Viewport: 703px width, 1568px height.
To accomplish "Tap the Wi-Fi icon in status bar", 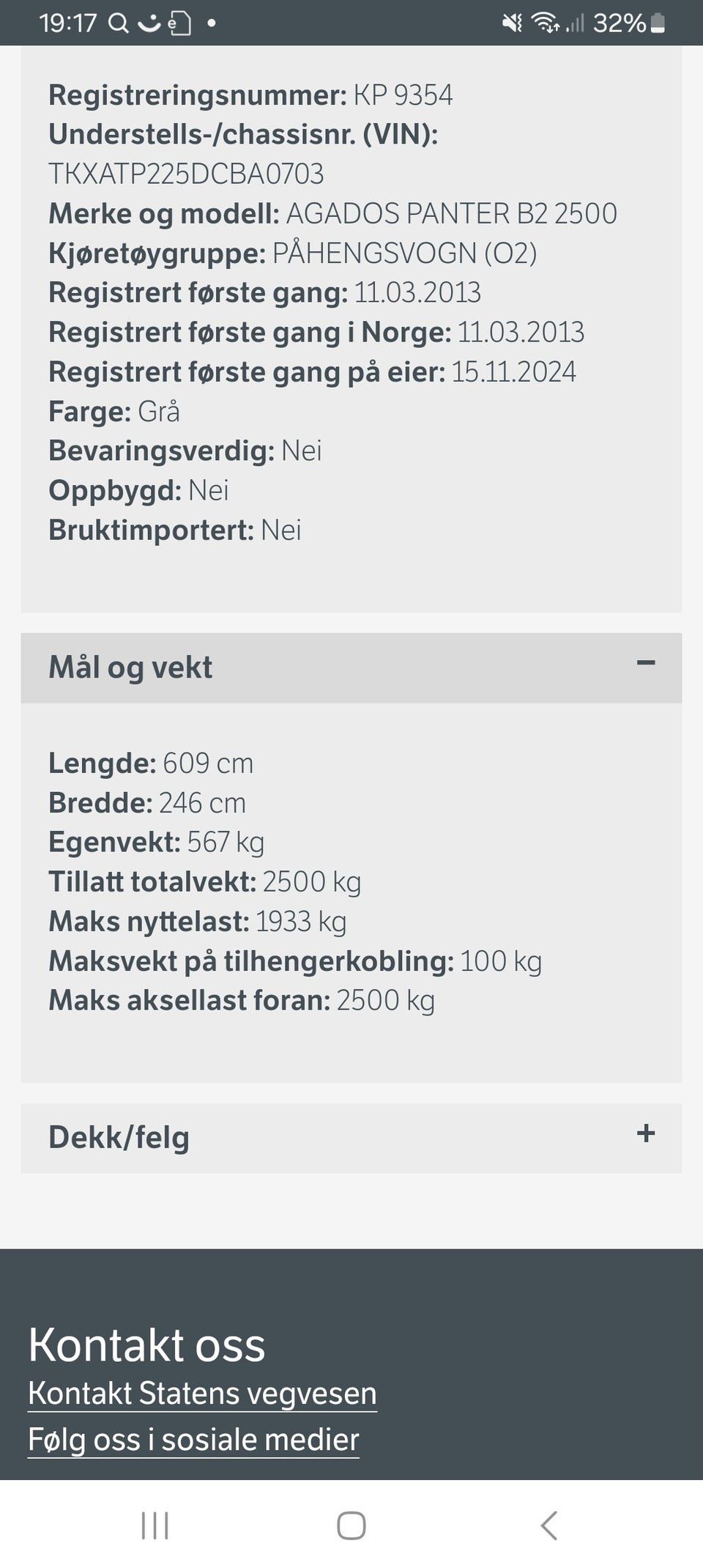I will click(546, 23).
